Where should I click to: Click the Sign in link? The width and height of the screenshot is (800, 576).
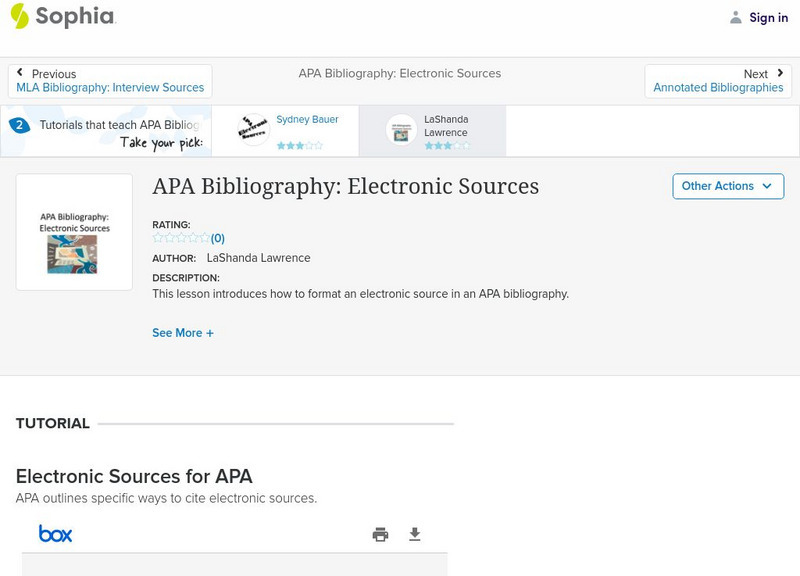click(768, 17)
